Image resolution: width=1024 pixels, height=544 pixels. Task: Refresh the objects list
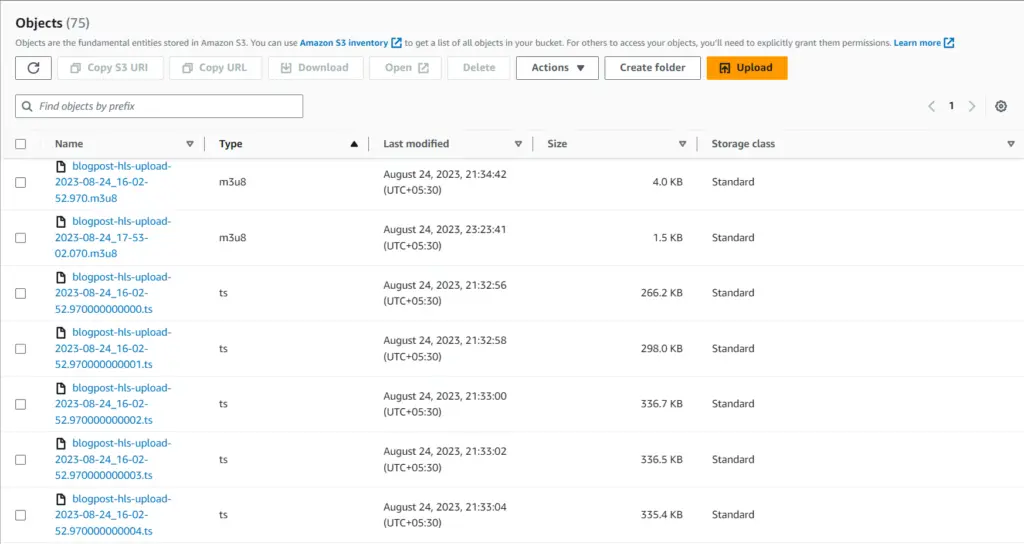(33, 68)
